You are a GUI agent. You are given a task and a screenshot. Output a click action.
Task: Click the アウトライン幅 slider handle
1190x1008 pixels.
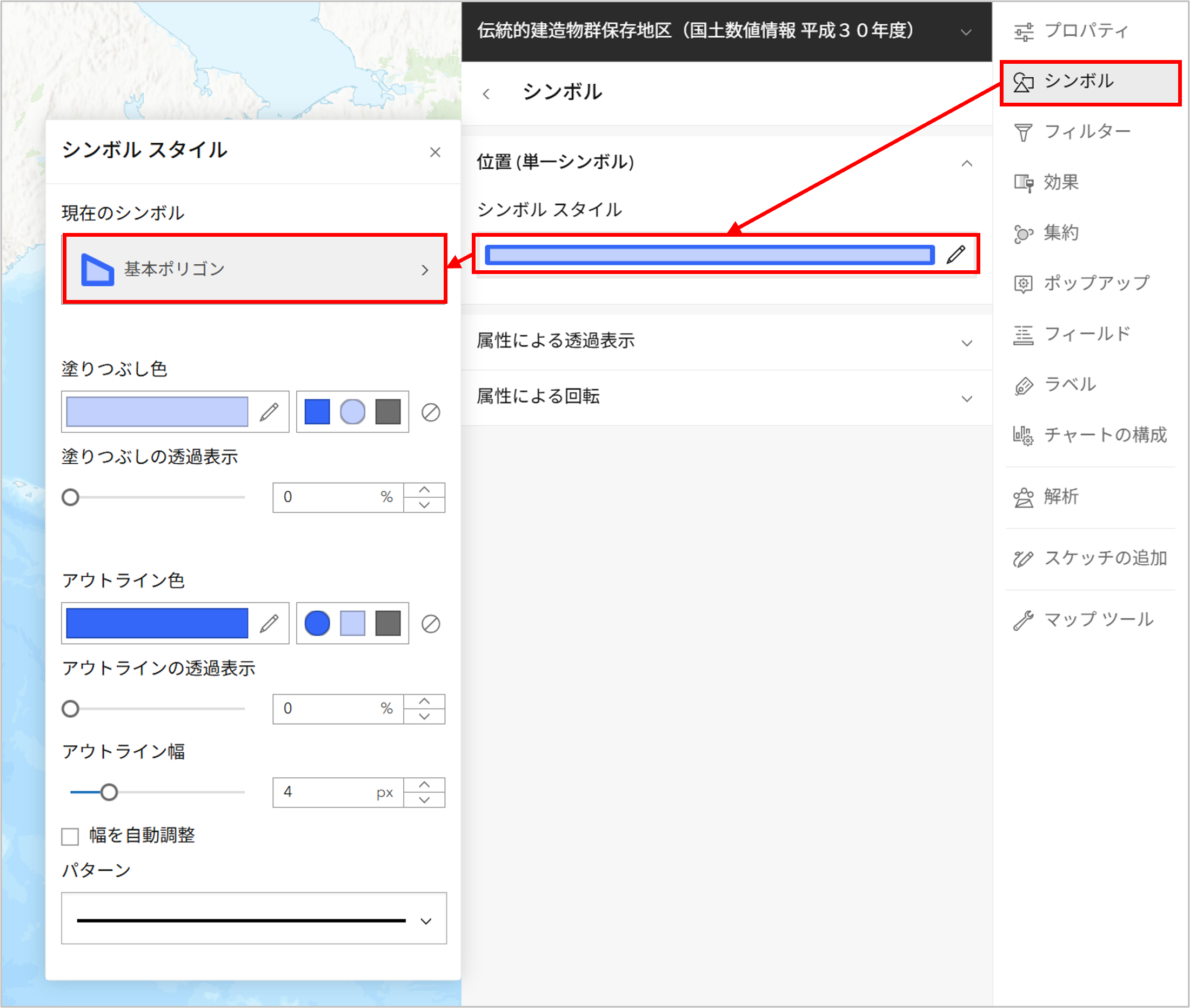tap(109, 792)
